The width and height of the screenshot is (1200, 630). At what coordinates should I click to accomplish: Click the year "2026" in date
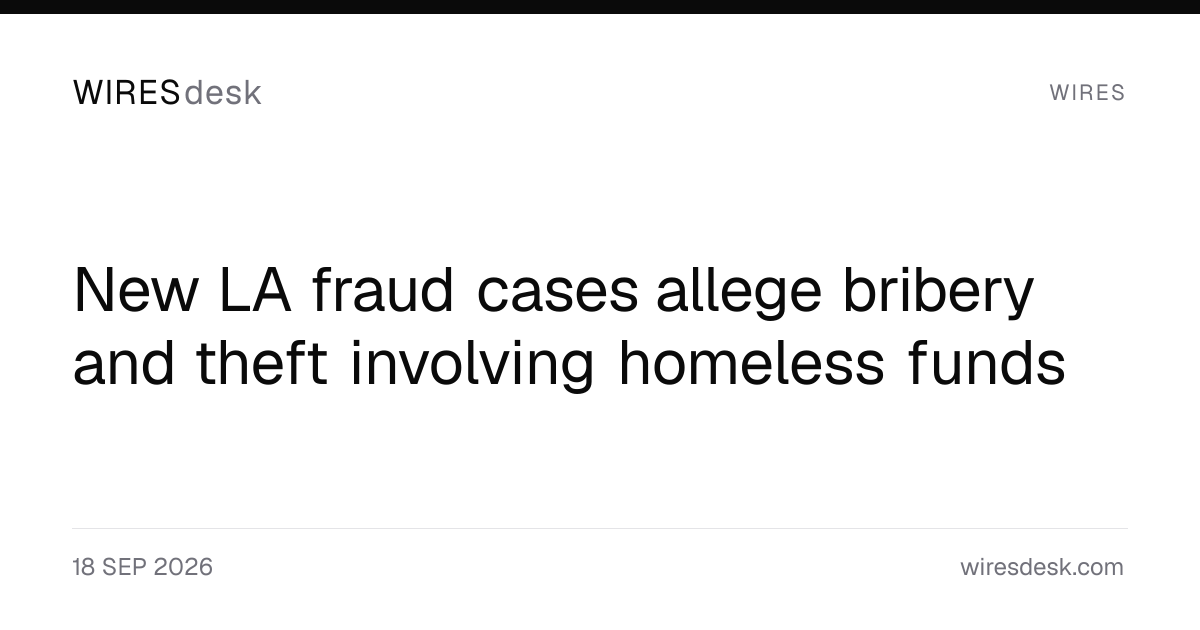(182, 567)
